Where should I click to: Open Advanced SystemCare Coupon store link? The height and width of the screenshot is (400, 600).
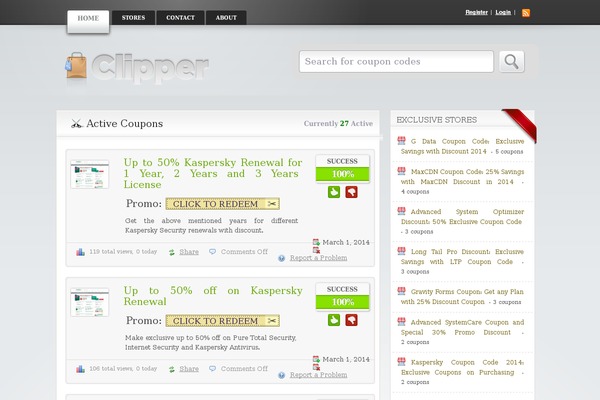463,327
